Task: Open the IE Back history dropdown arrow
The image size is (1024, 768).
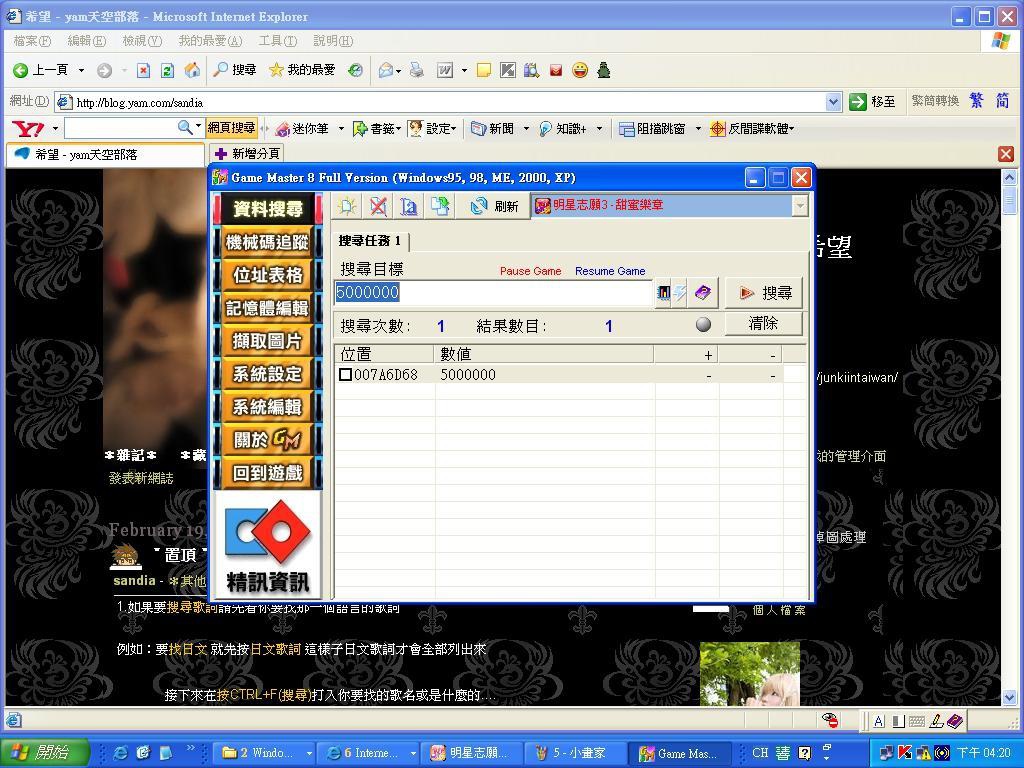Action: click(81, 70)
